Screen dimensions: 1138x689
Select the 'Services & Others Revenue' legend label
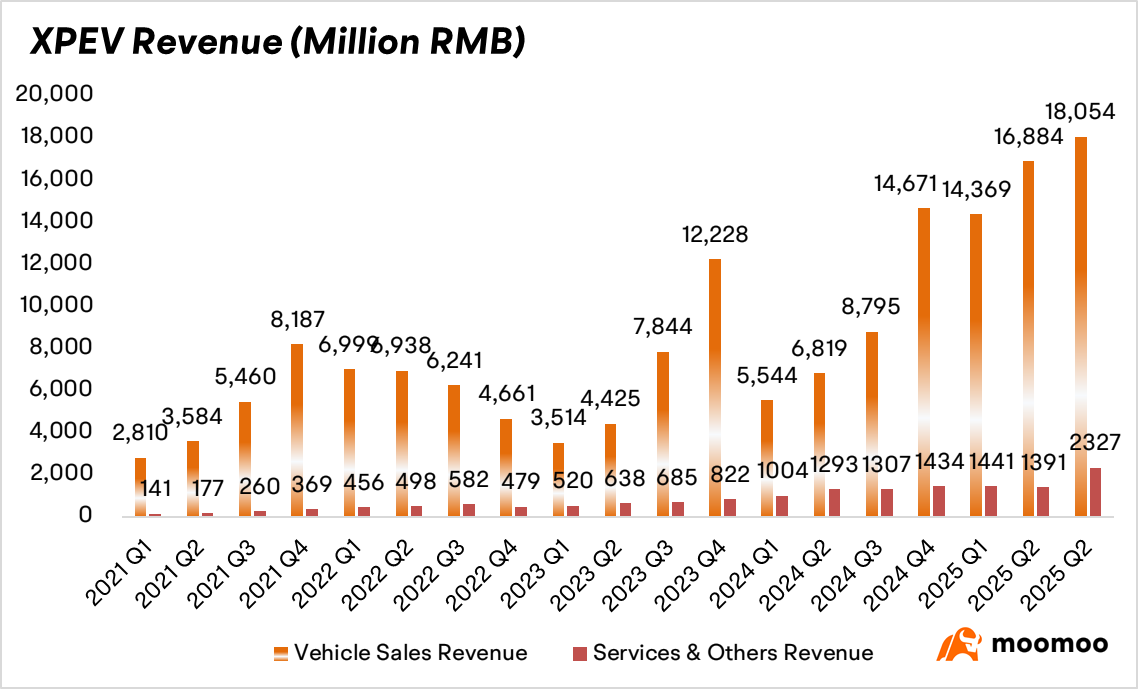(x=733, y=653)
